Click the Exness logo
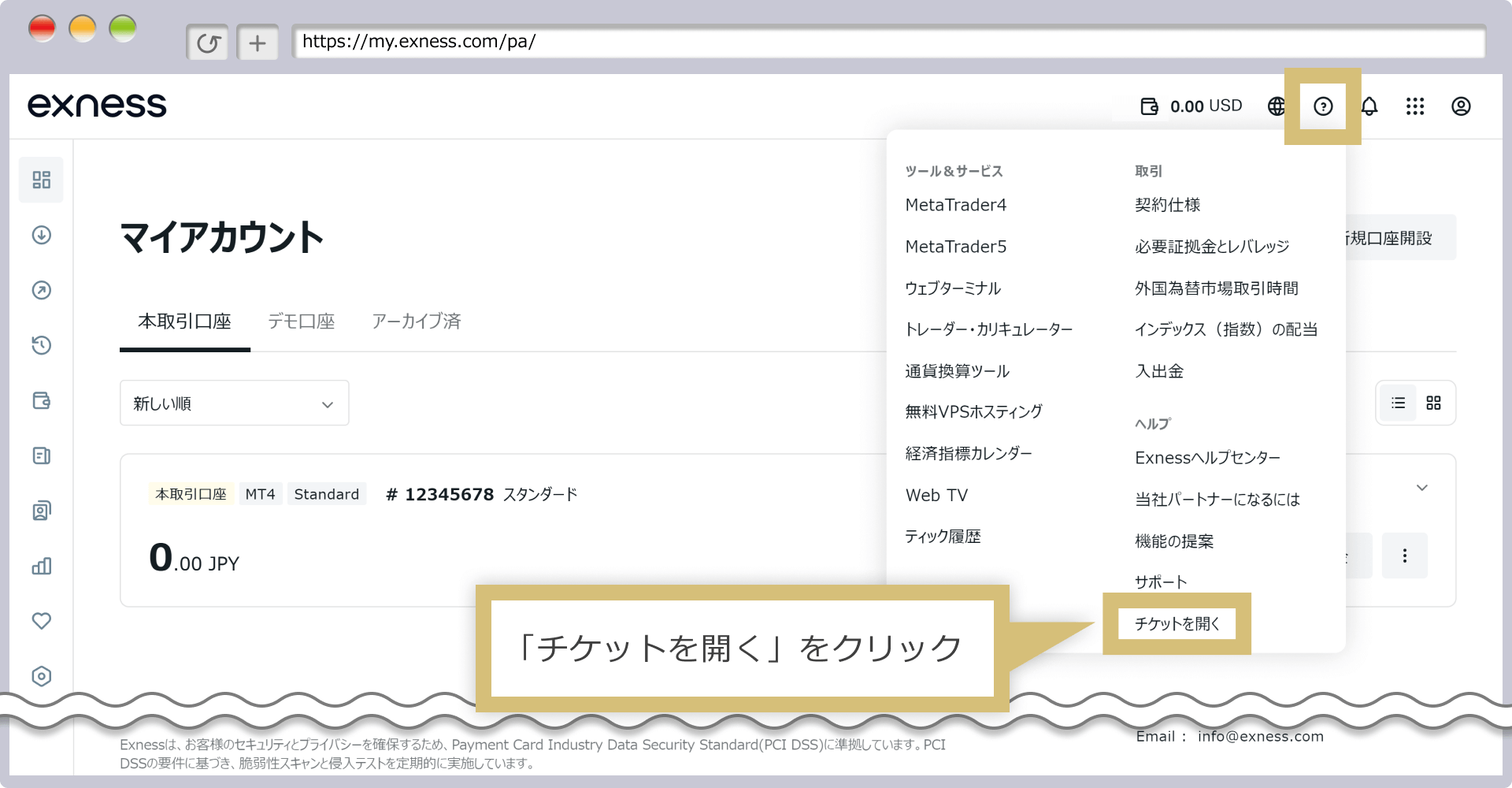 [x=97, y=106]
